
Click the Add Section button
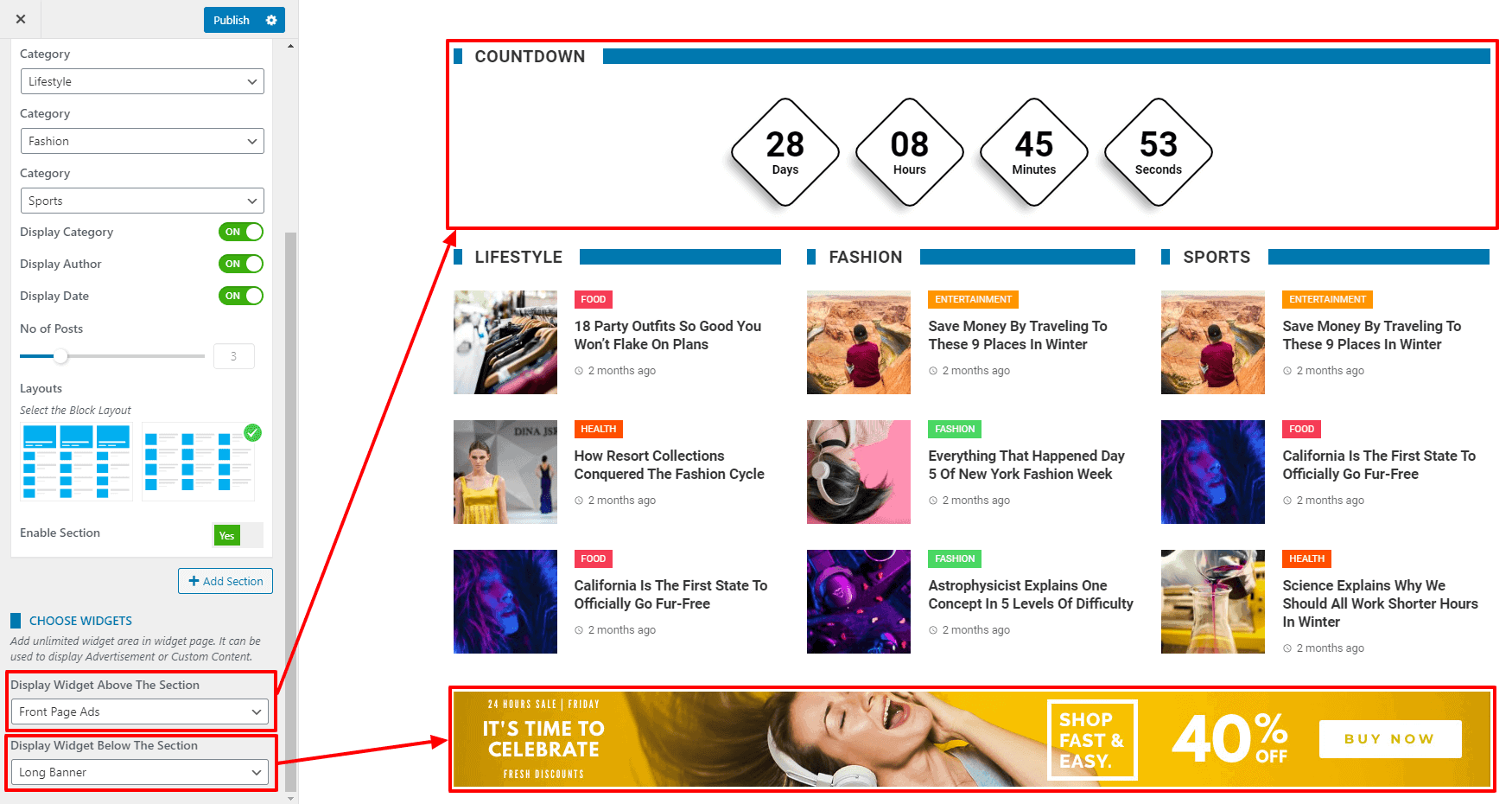(226, 581)
